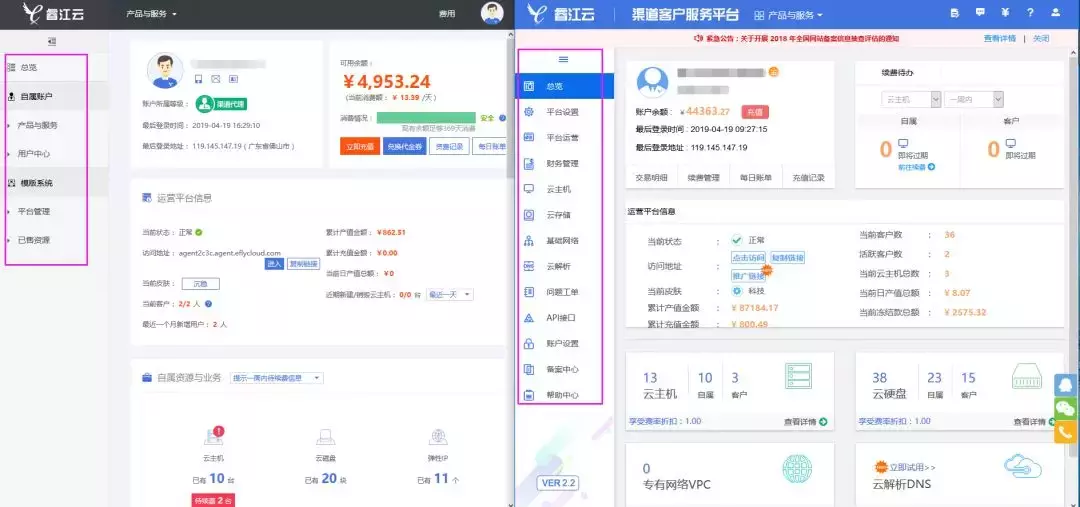Open 财务管理 in the right sidebar
1080x507 pixels.
pos(563,163)
